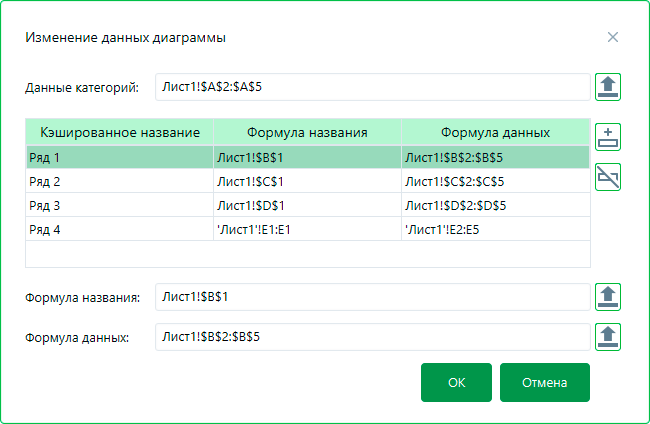Select the Ряд 1 row
650x424 pixels.
(x=119, y=157)
